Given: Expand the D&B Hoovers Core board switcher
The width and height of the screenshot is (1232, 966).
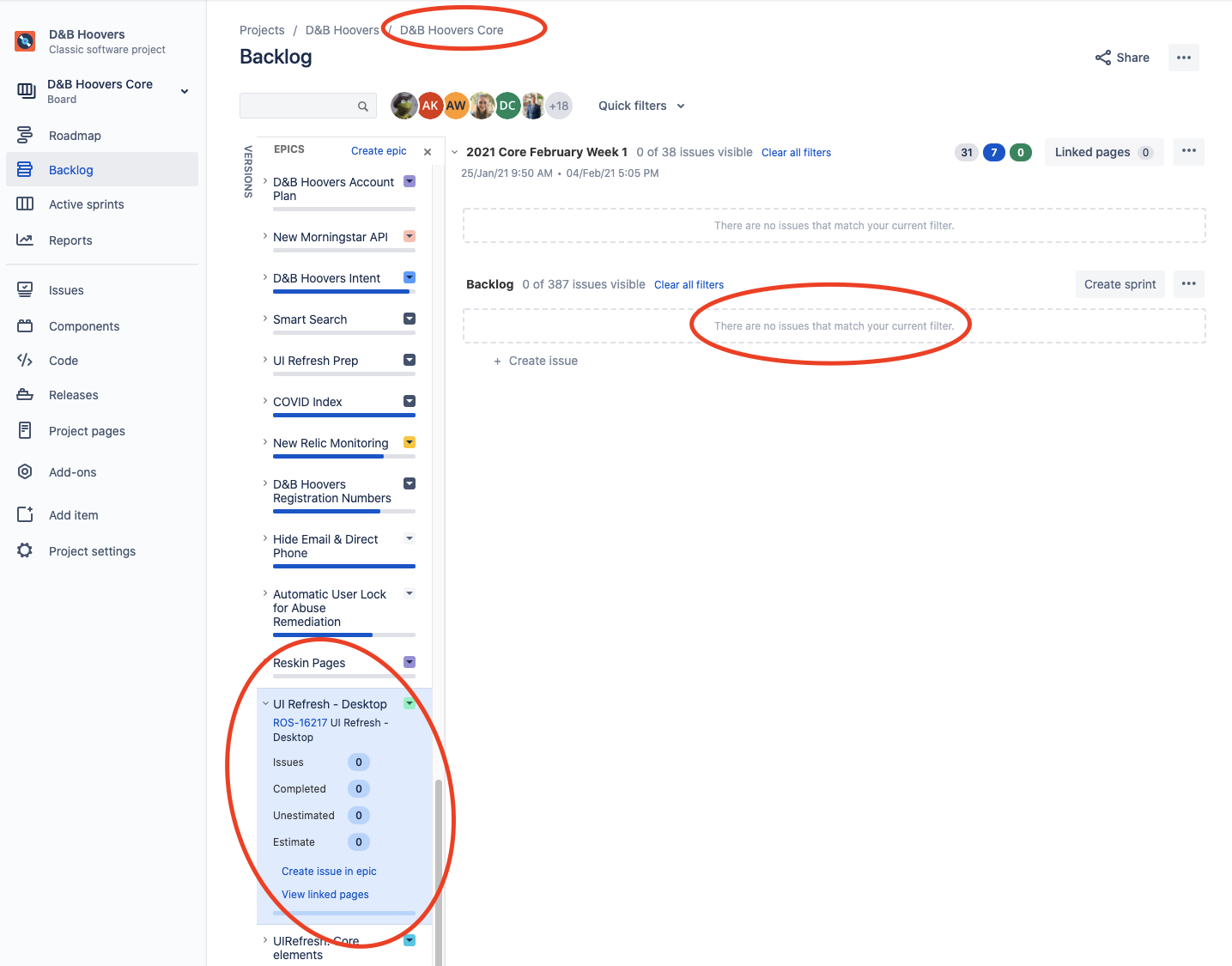Looking at the screenshot, I should pyautogui.click(x=185, y=91).
